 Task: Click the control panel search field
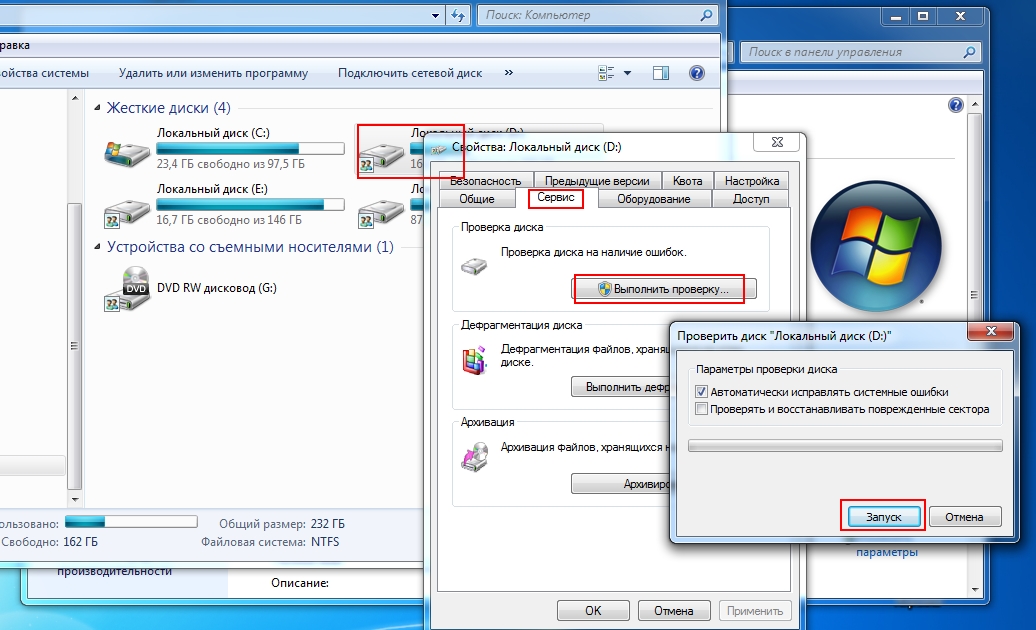click(850, 52)
